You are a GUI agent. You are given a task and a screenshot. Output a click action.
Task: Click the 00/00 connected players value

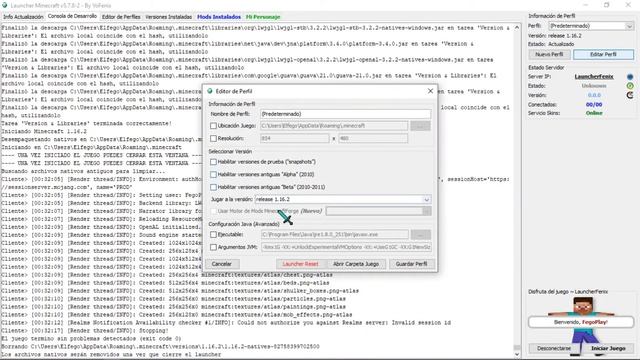point(594,104)
